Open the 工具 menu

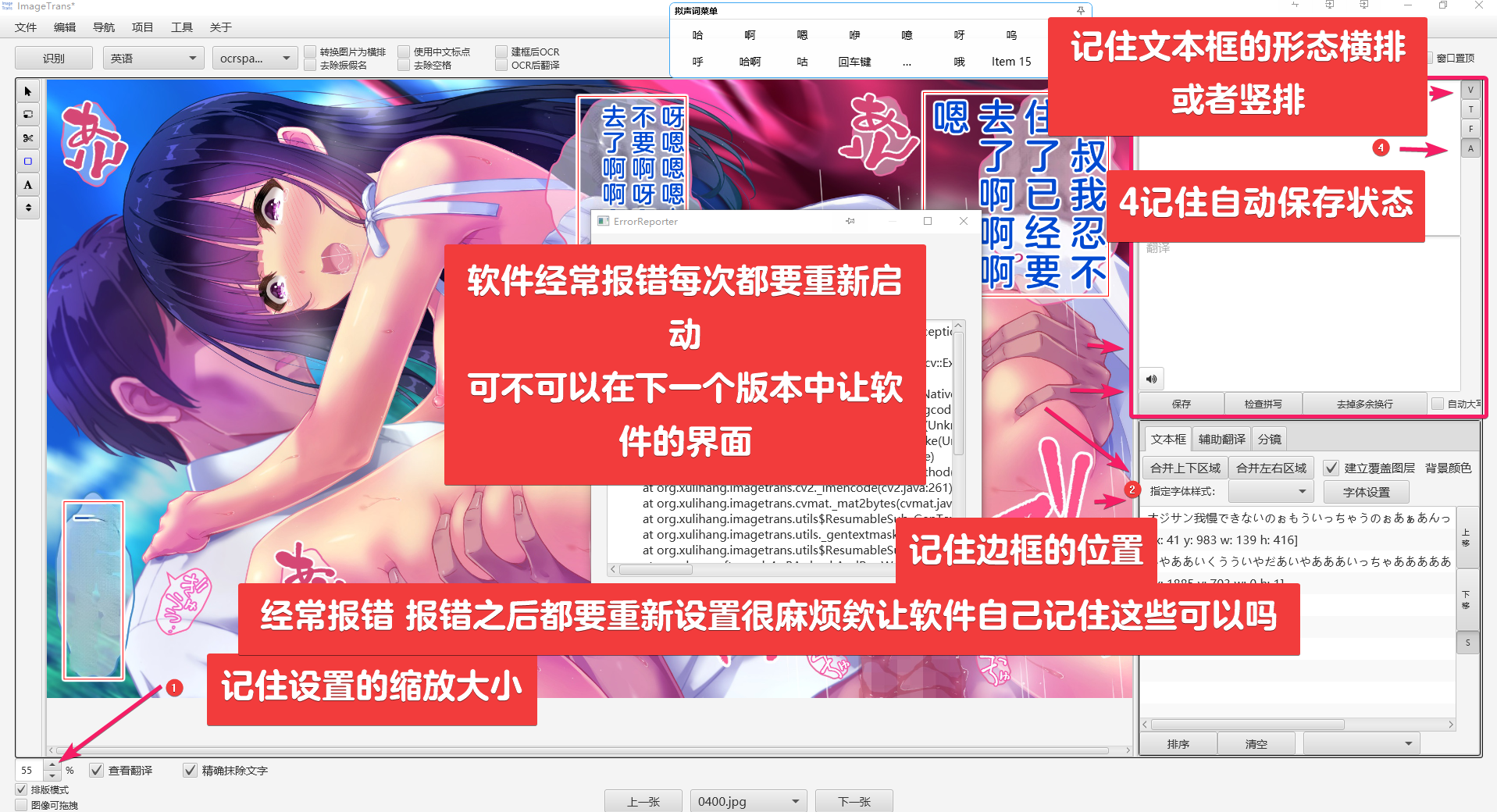point(182,27)
